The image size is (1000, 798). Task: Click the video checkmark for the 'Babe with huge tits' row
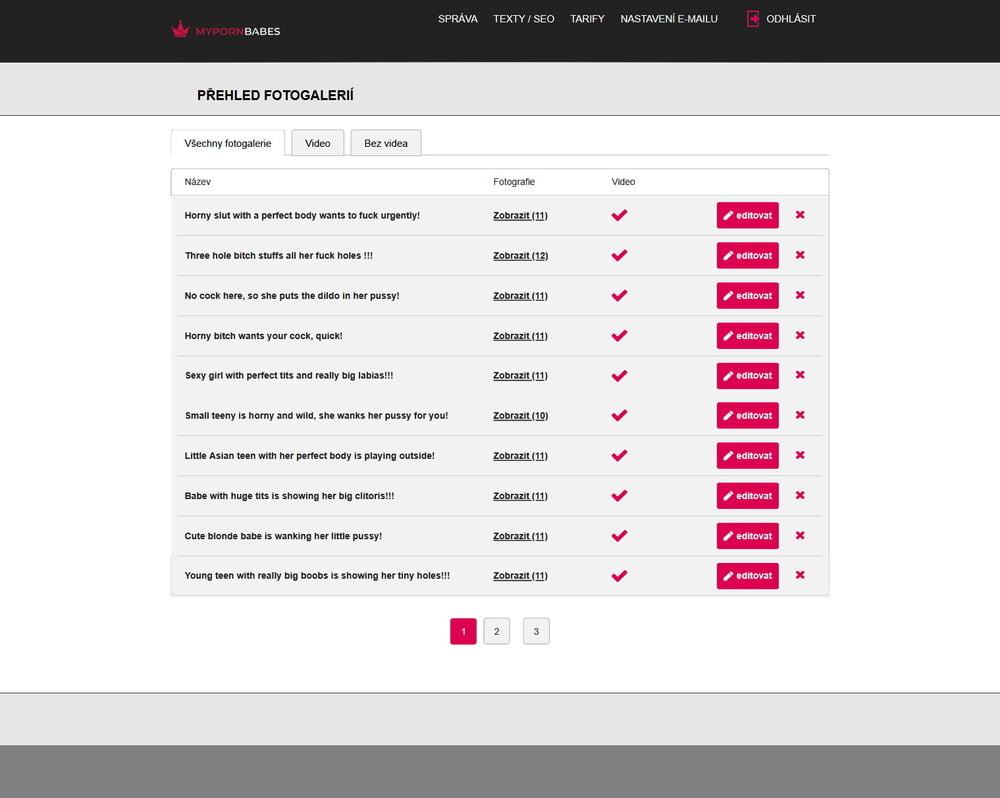pos(619,495)
